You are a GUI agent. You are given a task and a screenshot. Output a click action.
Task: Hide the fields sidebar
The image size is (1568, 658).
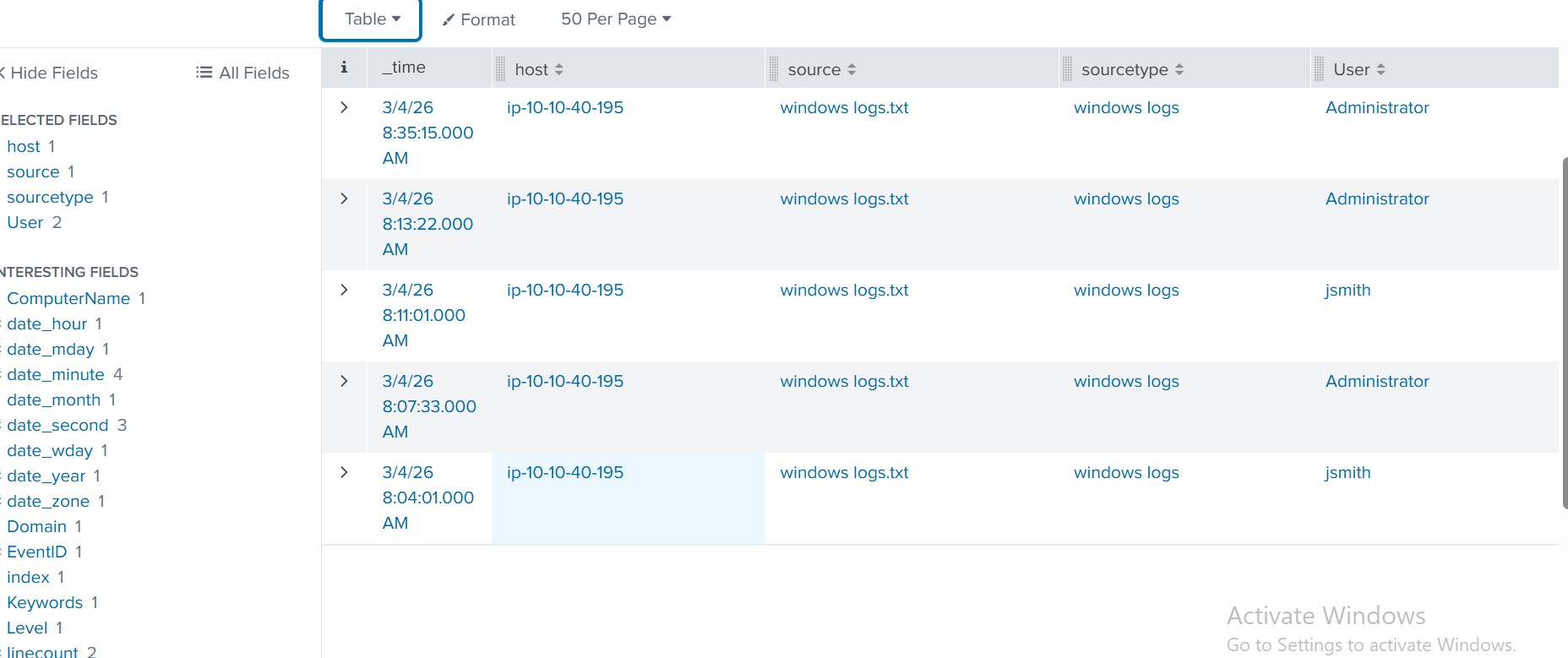click(x=51, y=73)
